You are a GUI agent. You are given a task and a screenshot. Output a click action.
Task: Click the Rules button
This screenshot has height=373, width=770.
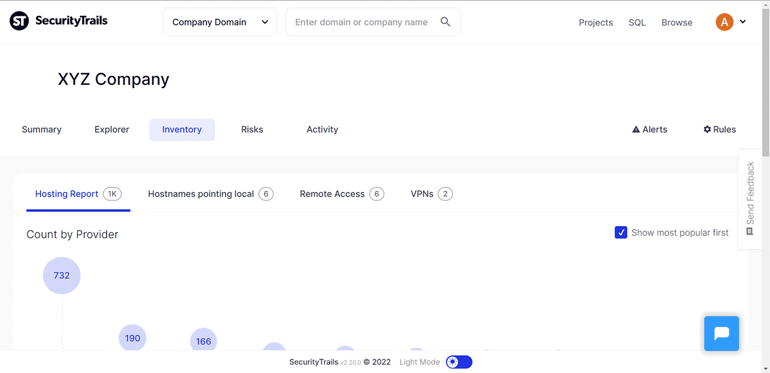tap(719, 130)
